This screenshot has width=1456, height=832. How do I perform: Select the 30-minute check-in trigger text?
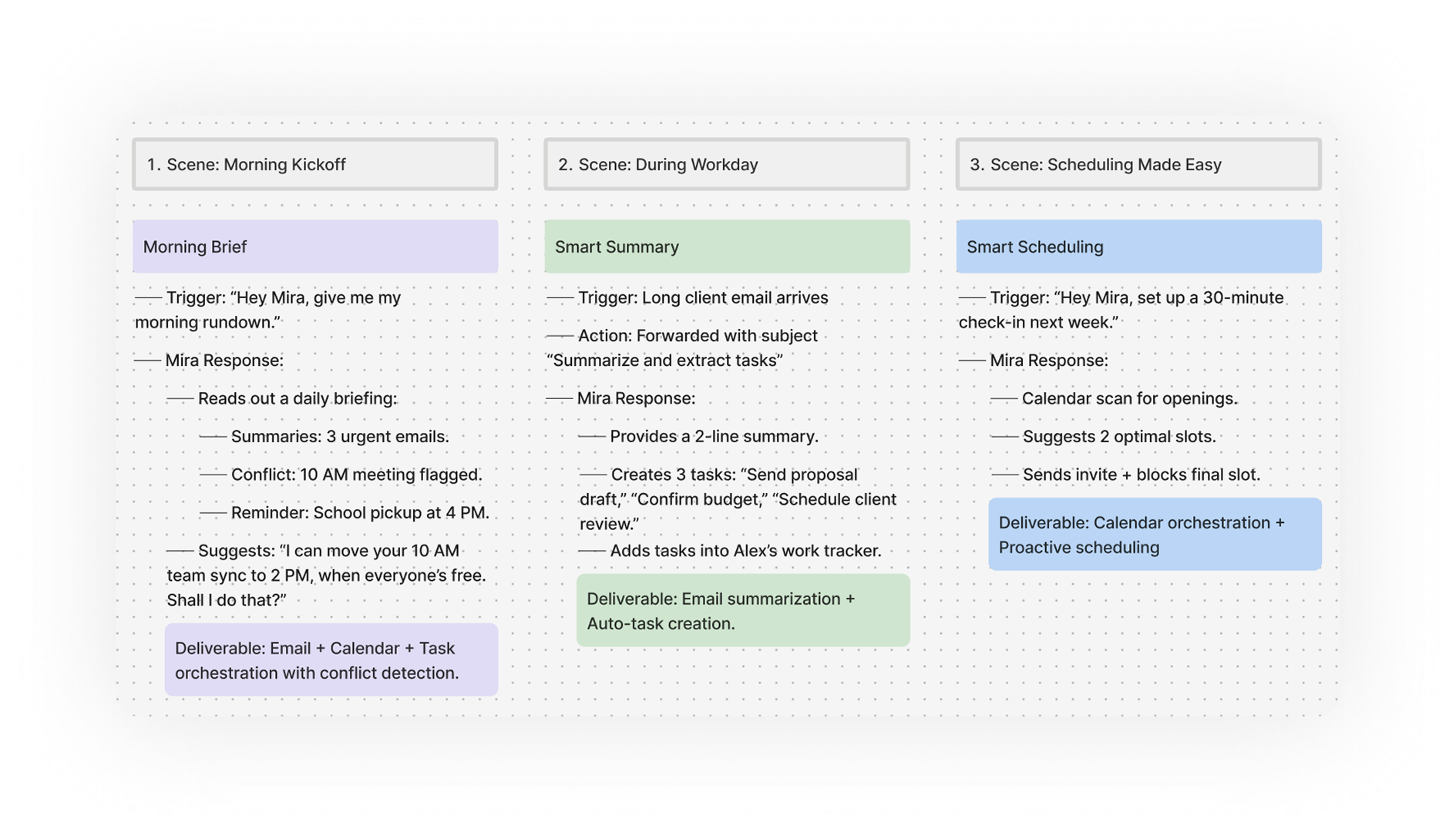(x=1121, y=310)
